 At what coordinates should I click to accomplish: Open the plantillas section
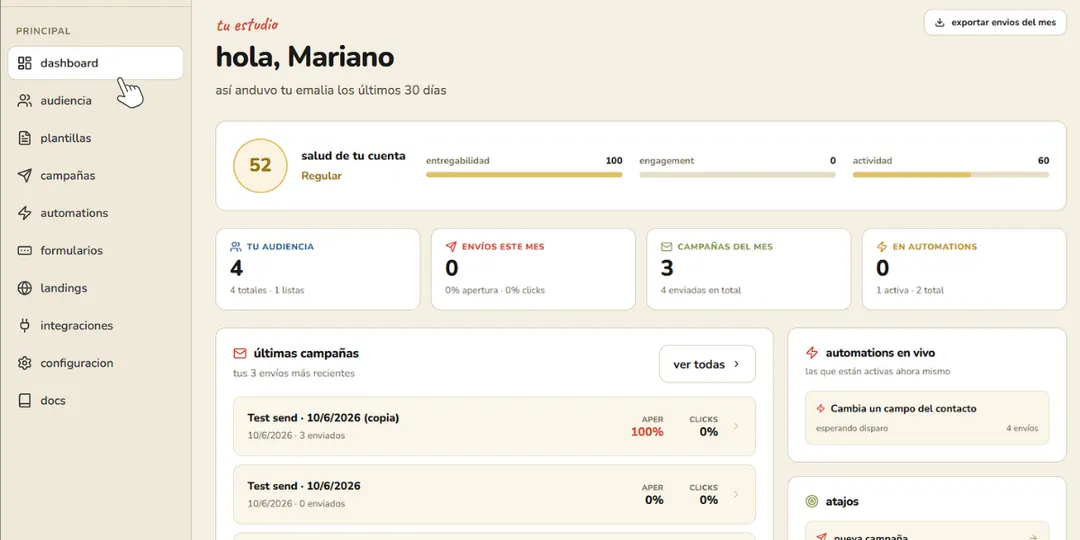click(x=96, y=138)
